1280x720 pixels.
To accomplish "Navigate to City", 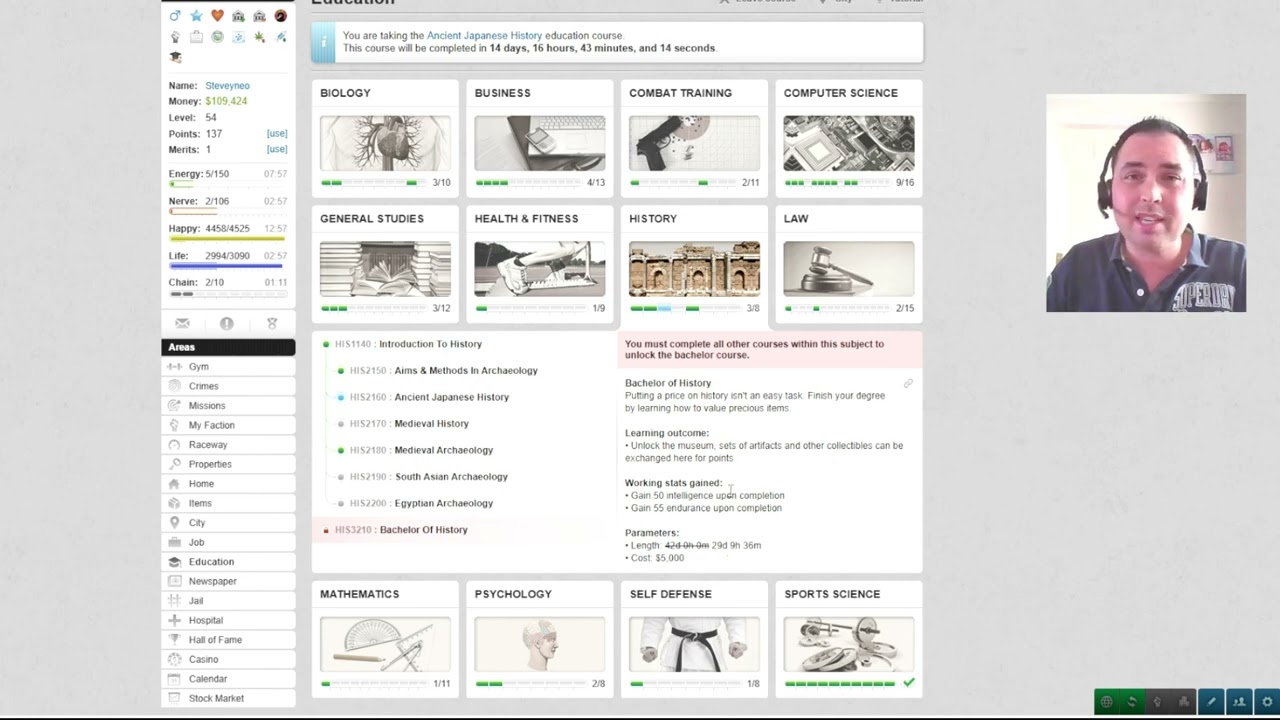I will click(228, 523).
